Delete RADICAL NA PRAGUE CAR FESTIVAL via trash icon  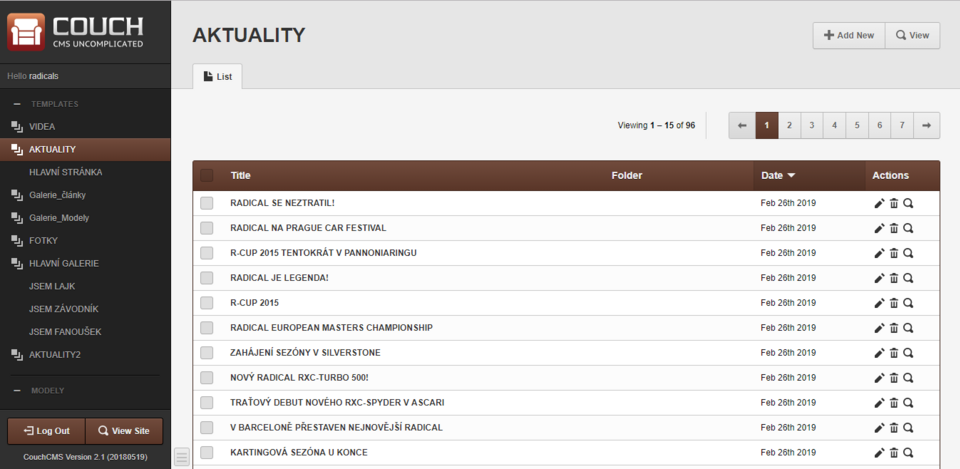pyautogui.click(x=894, y=228)
